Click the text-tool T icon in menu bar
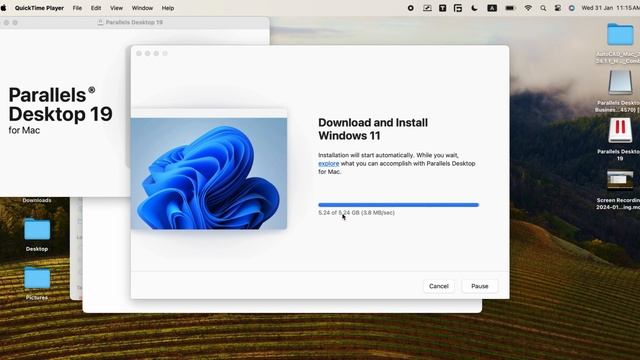 click(x=442, y=8)
